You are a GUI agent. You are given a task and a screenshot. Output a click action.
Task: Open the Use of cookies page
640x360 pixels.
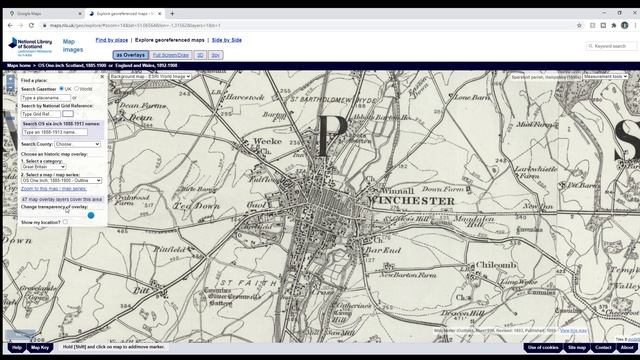[543, 347]
